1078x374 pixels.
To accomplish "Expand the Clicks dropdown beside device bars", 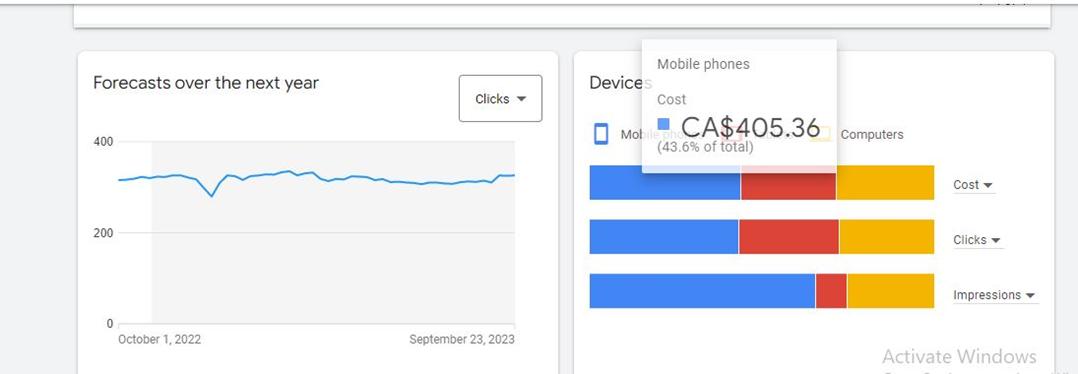I will pos(977,240).
